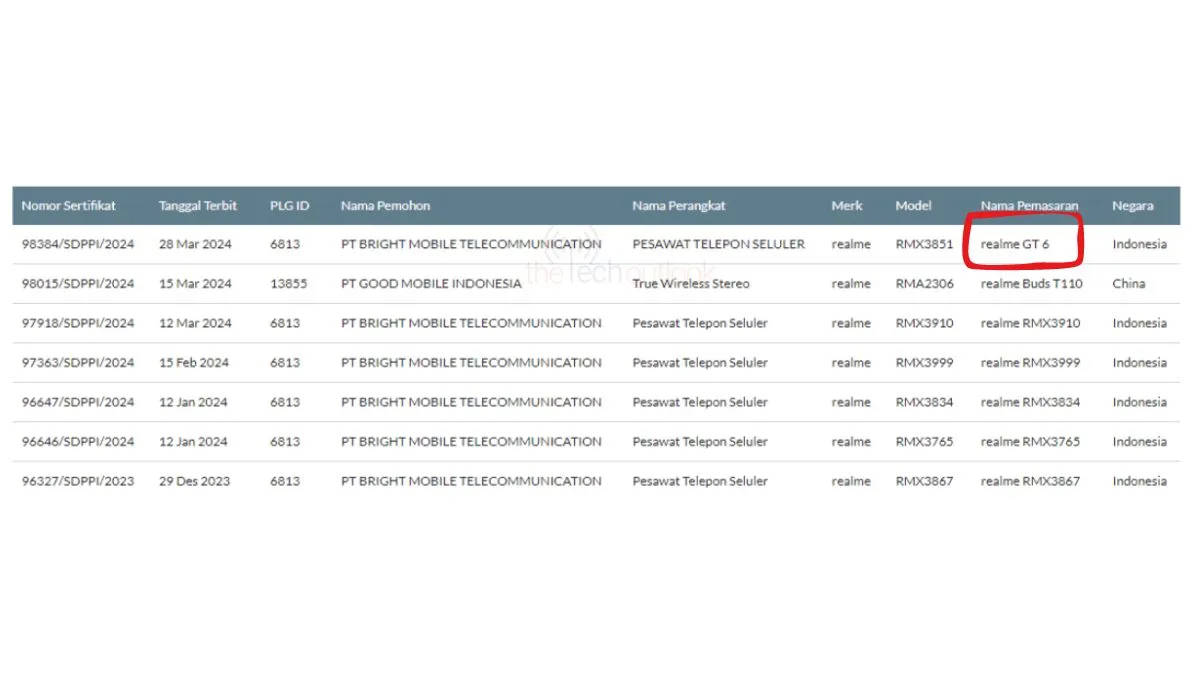
Task: Click the Nama Pemasaran column header
Action: 1029,205
